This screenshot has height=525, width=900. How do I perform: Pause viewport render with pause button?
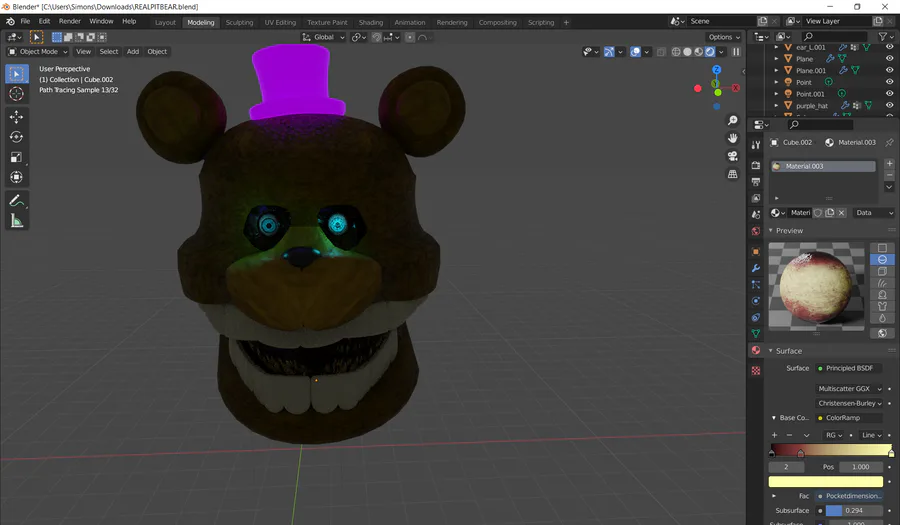click(x=736, y=52)
